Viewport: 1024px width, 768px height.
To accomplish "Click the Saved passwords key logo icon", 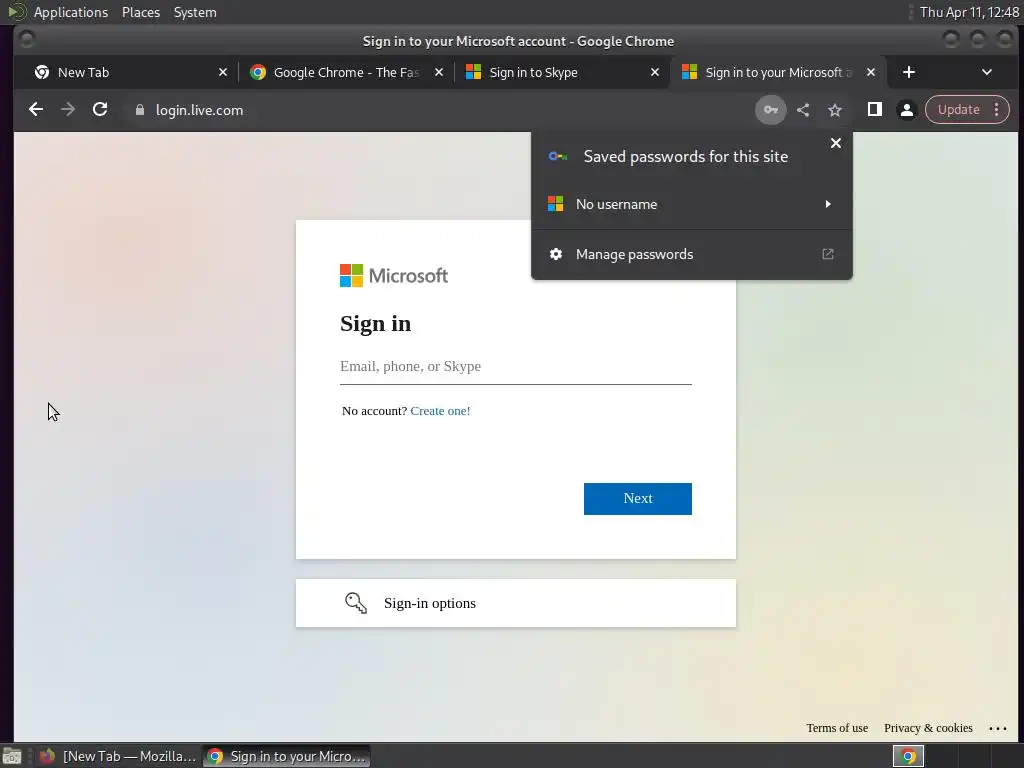I will tap(558, 156).
